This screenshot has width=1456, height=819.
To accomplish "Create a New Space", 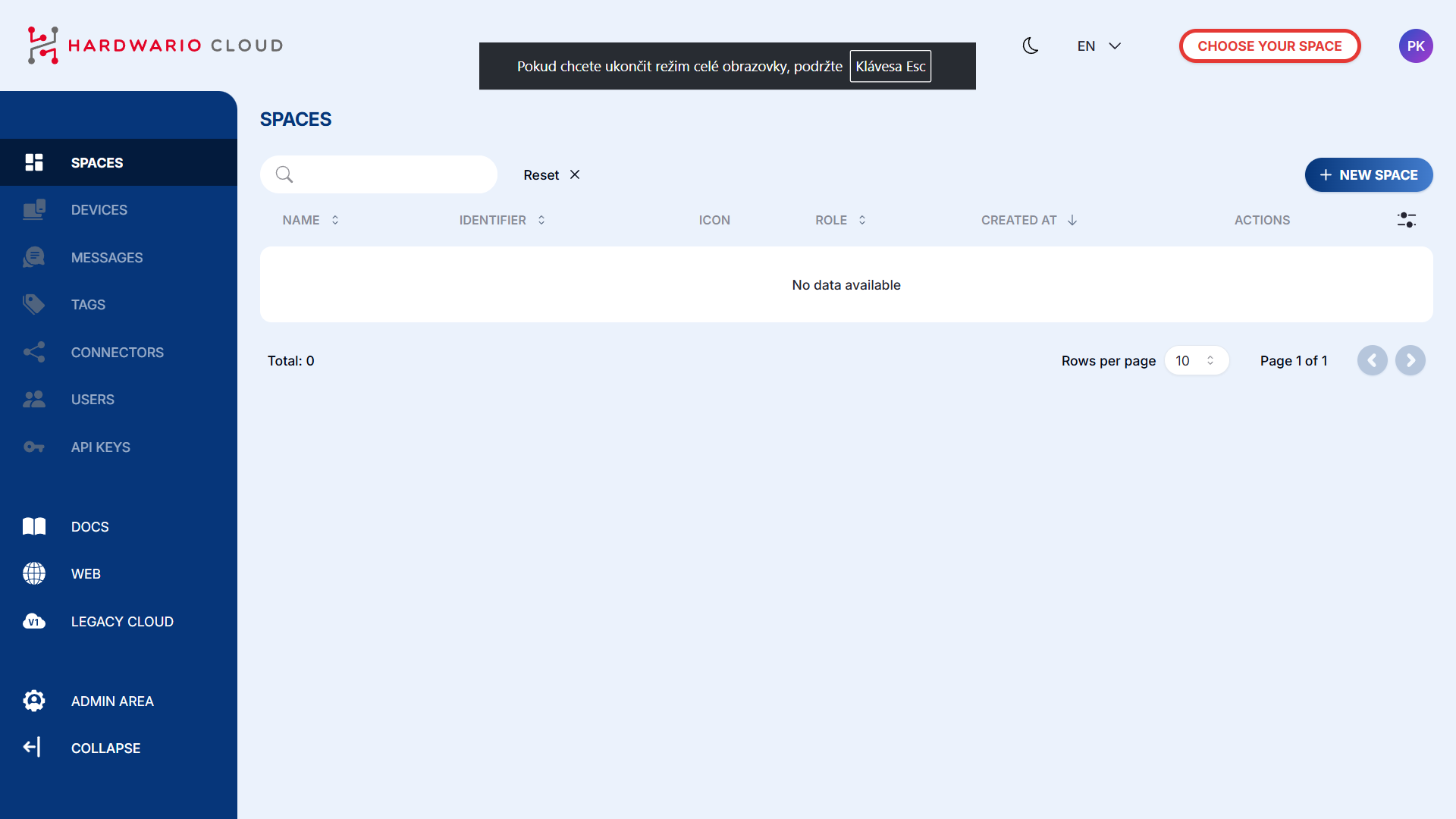I will 1369,175.
